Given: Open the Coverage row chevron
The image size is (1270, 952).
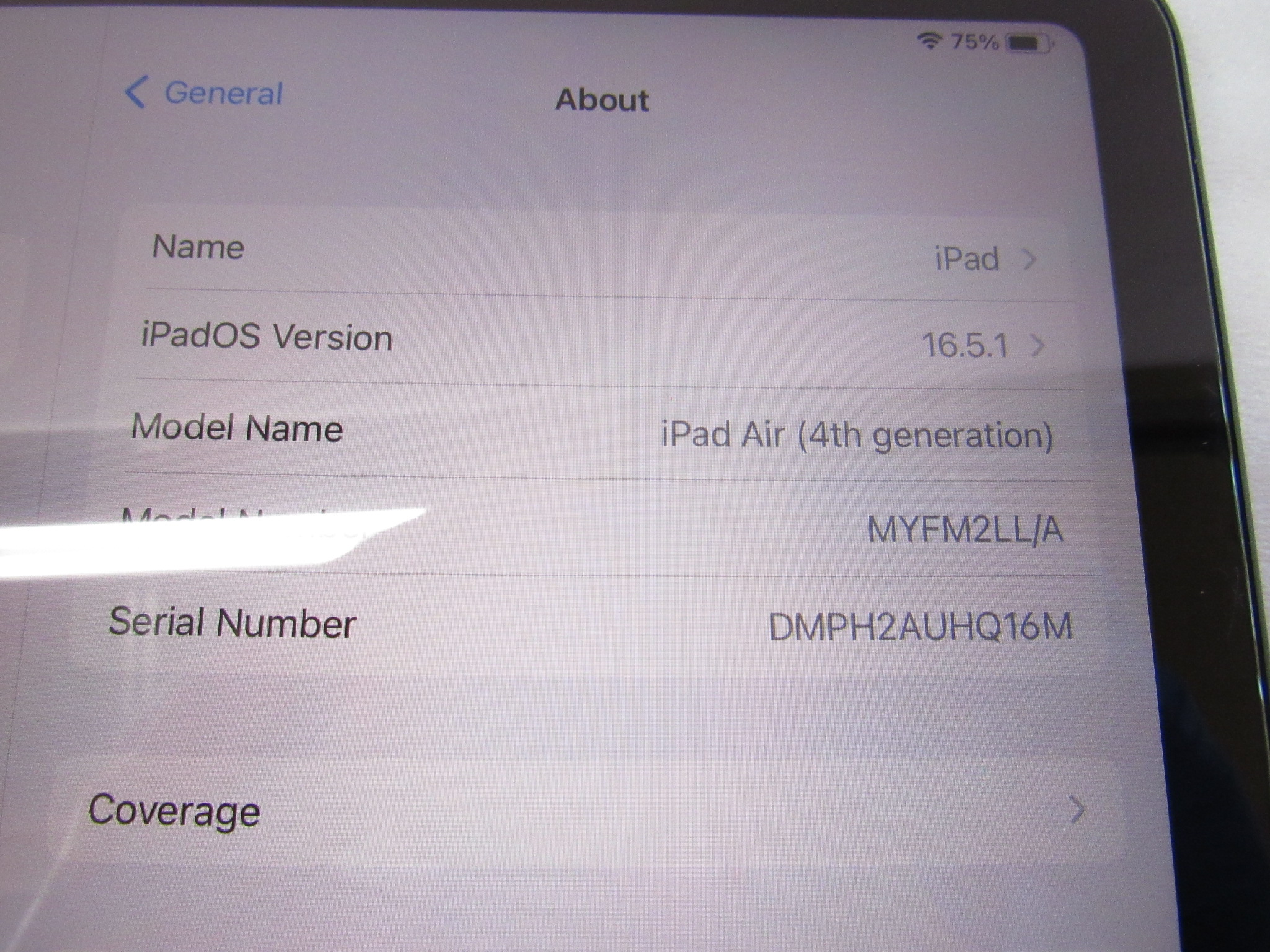Looking at the screenshot, I should 1078,810.
